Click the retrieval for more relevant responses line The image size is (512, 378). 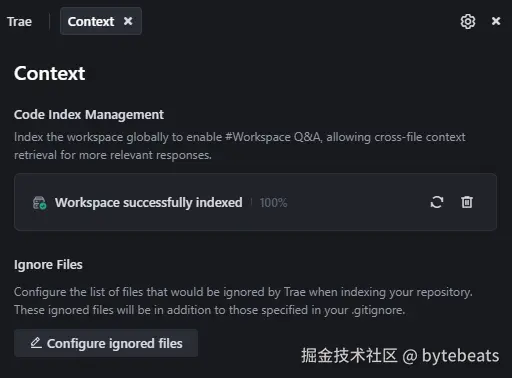[x=113, y=155]
